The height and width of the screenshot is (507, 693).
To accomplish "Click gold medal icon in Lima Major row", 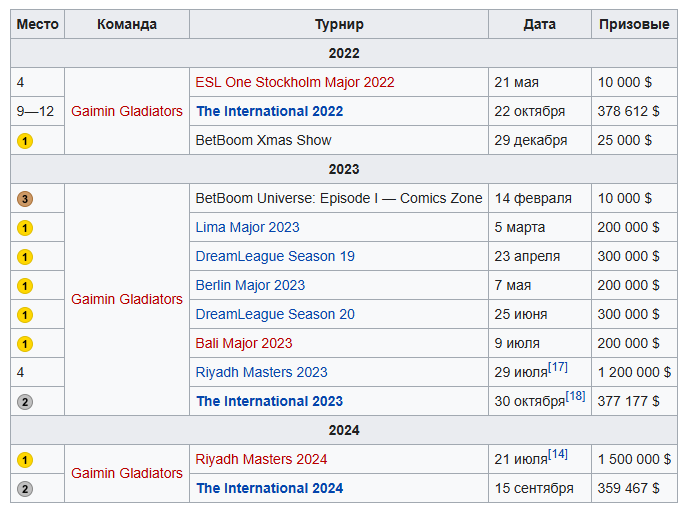I will 25,228.
